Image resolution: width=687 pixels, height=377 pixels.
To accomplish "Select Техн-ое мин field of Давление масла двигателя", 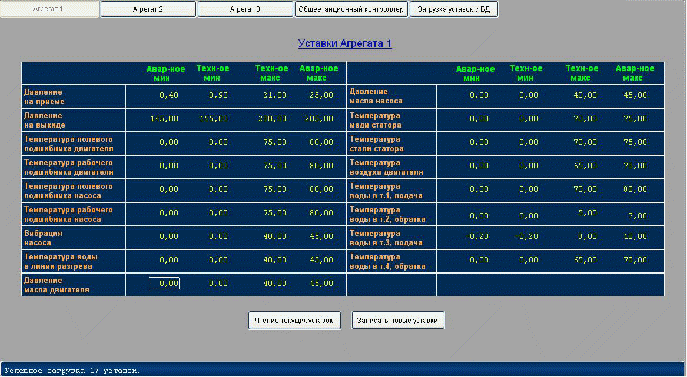I will (214, 284).
